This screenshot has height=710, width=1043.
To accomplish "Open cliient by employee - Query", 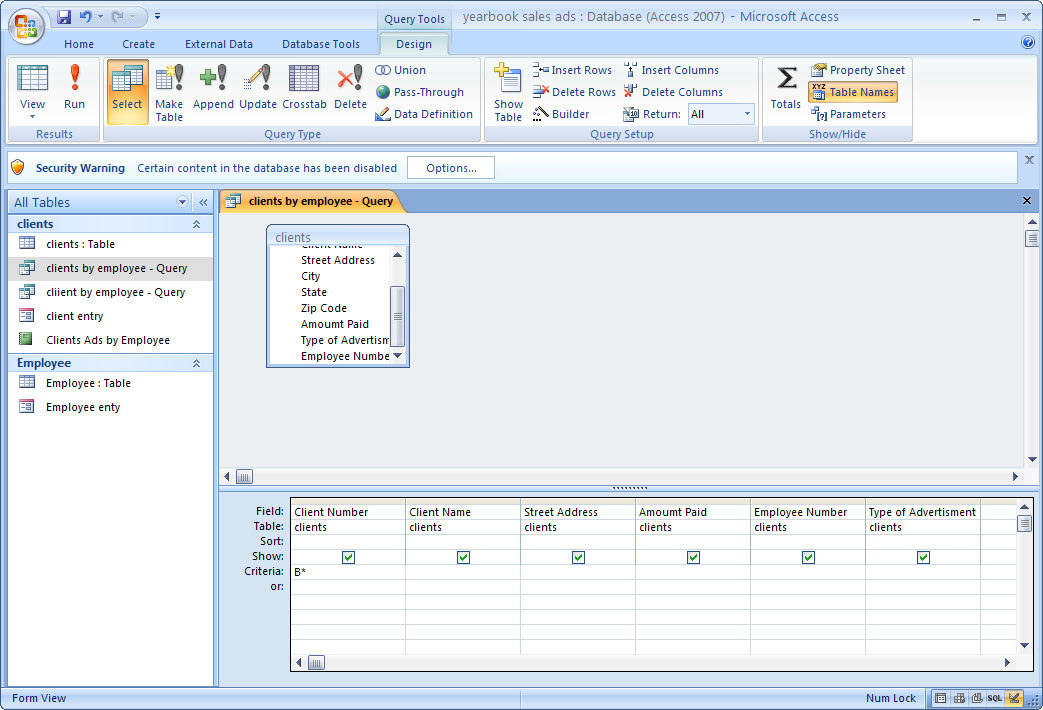I will tap(115, 292).
